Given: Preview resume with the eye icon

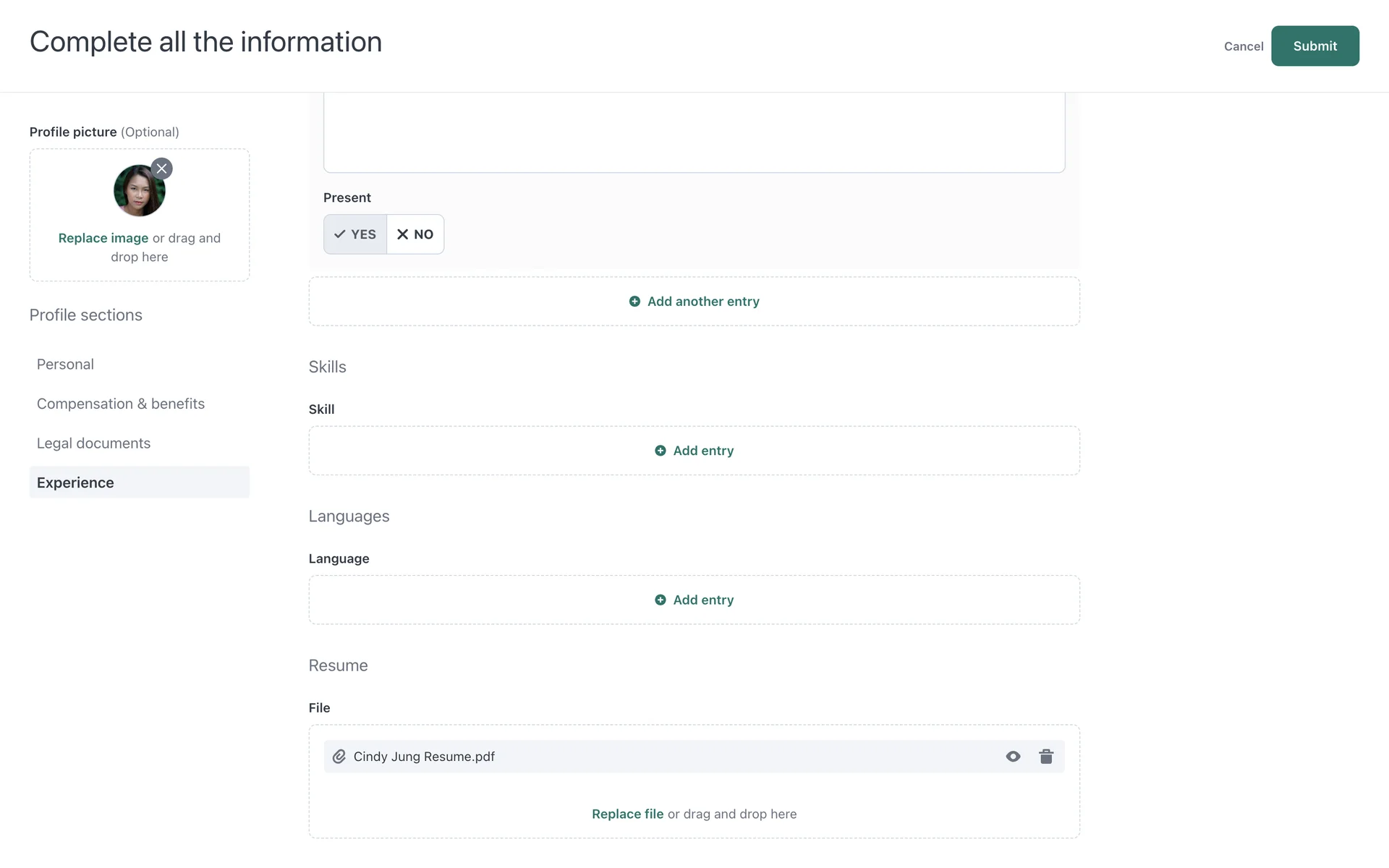Looking at the screenshot, I should click(1013, 757).
